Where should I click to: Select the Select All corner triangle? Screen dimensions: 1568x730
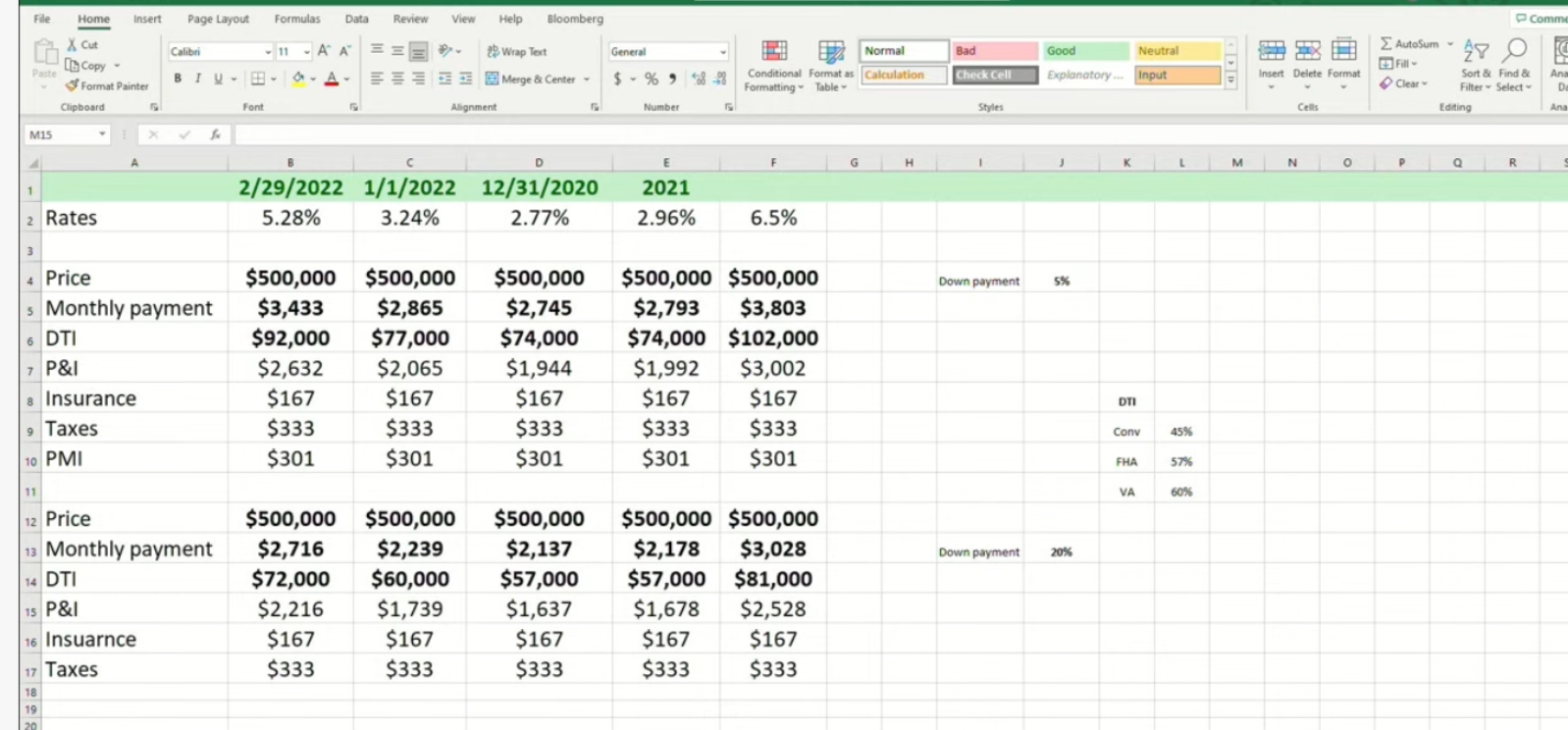31,163
